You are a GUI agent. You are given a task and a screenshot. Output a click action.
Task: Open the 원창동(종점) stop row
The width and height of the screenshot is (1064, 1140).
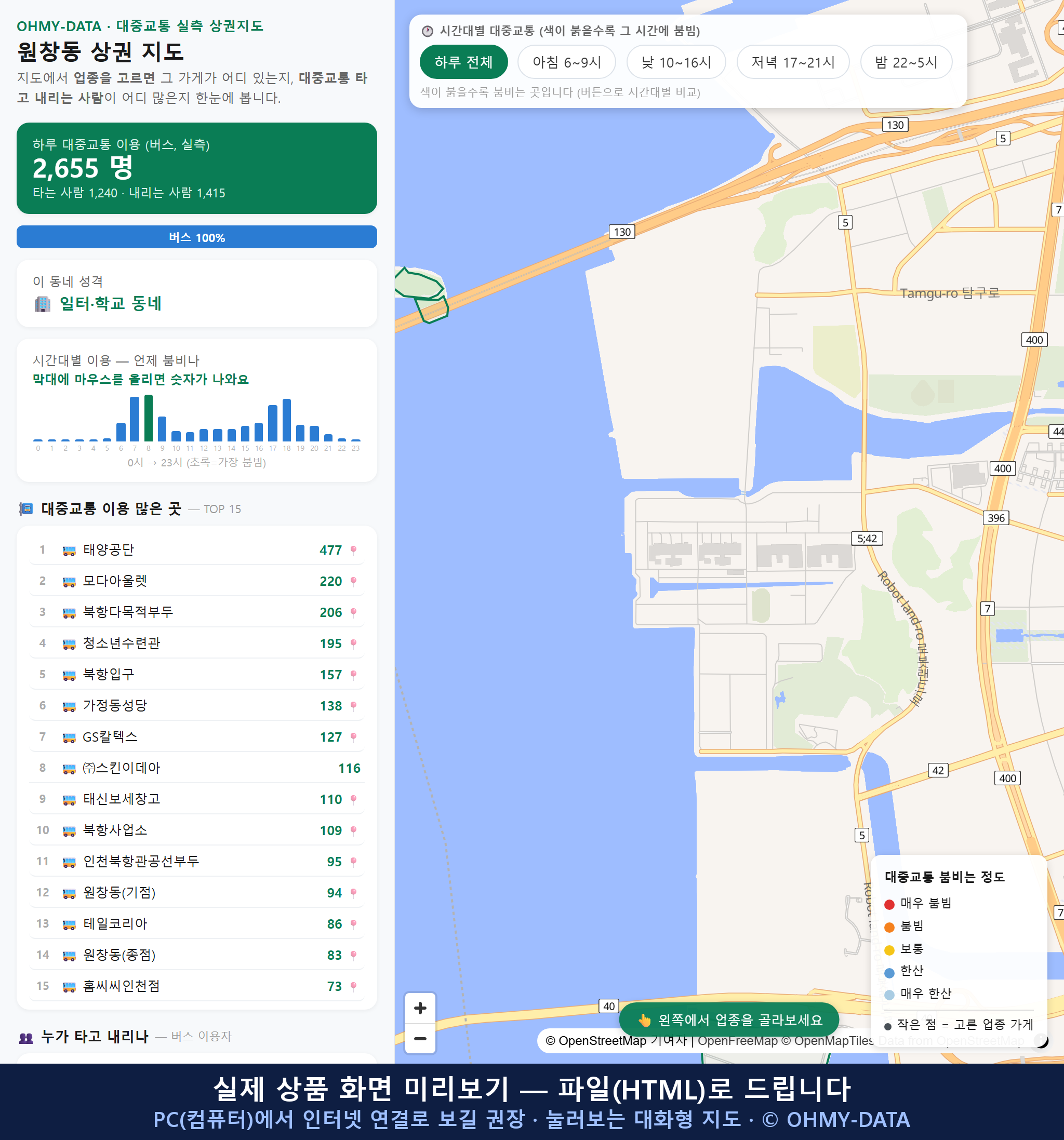coord(197,955)
